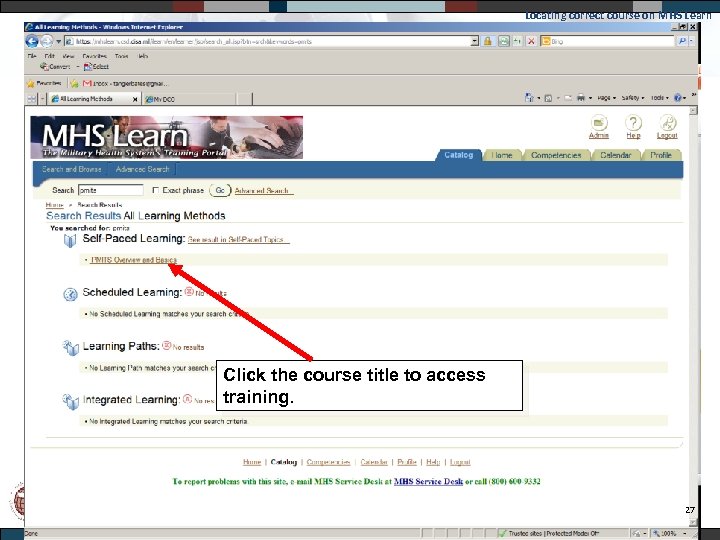
Task: Click the Home page command bar icon
Action: 529,97
